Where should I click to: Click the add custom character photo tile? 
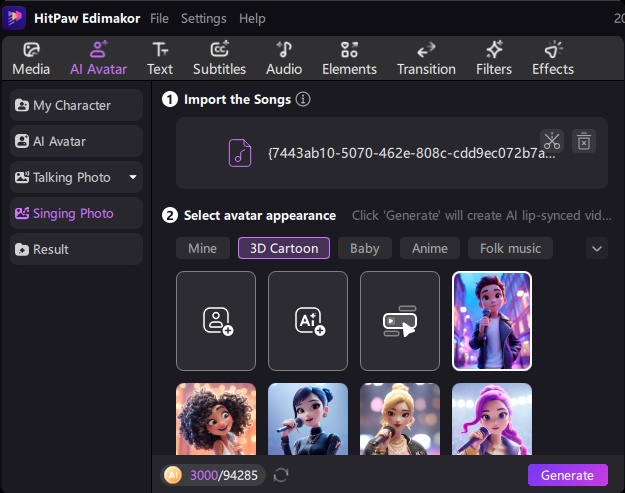click(216, 321)
